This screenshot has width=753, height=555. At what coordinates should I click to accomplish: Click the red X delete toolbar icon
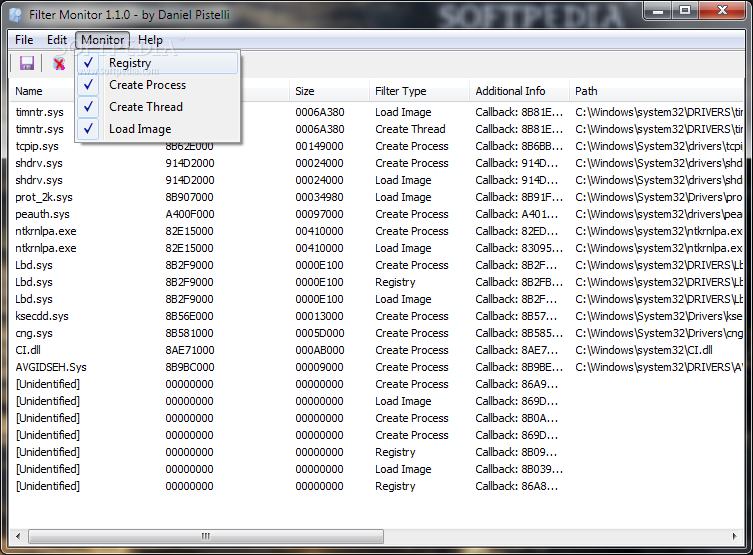[x=59, y=63]
